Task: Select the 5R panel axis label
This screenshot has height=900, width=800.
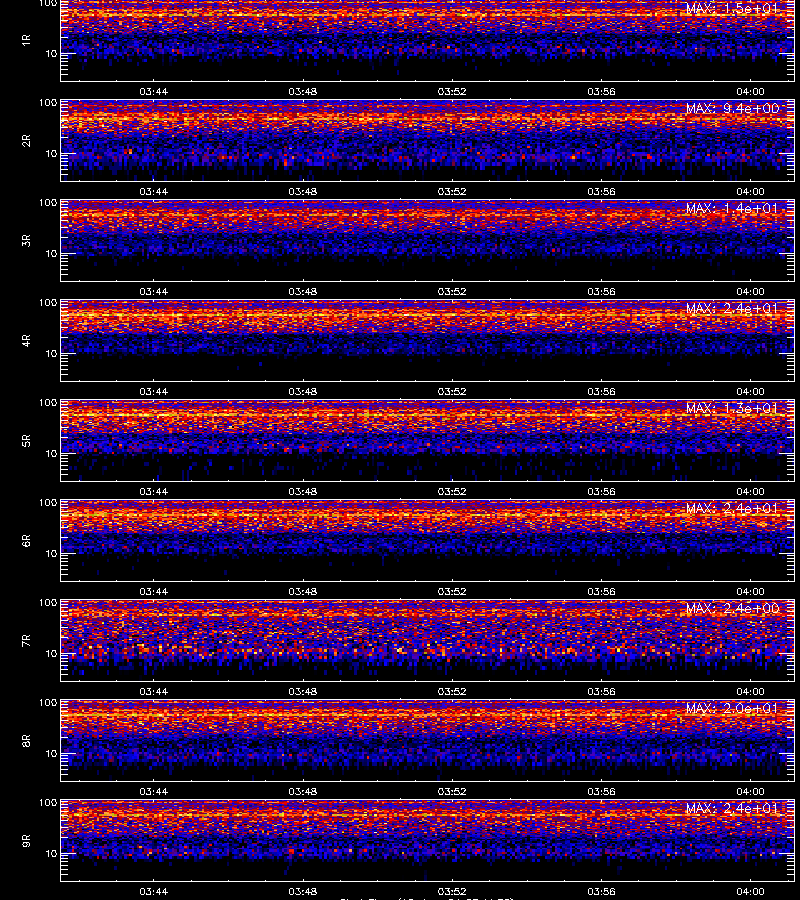Action: (26, 441)
